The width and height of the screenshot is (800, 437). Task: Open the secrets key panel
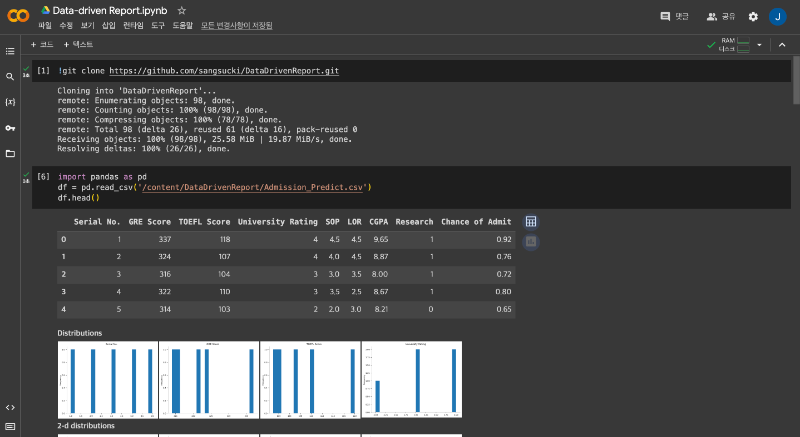click(x=10, y=127)
